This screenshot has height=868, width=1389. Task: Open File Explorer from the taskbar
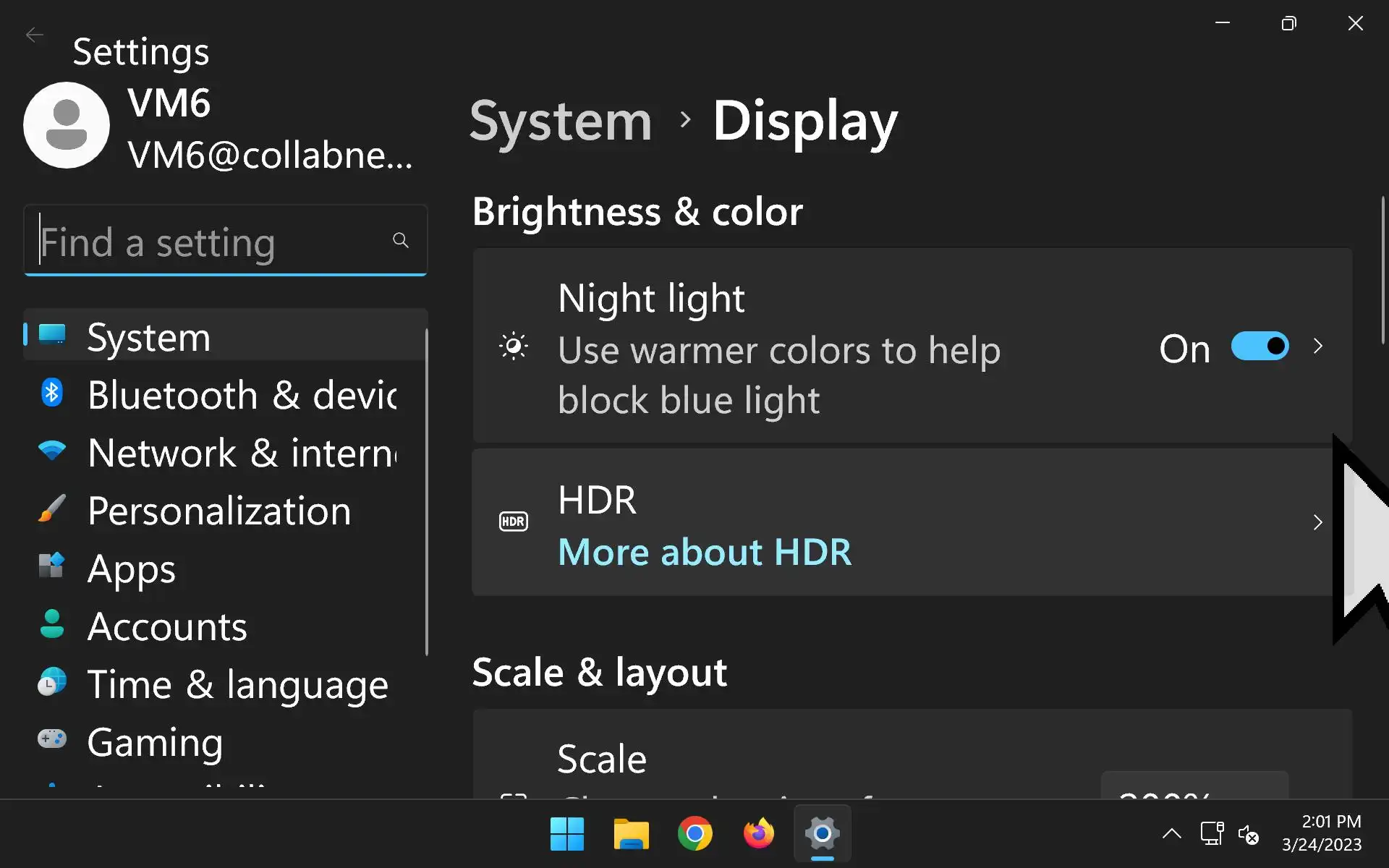[x=631, y=834]
